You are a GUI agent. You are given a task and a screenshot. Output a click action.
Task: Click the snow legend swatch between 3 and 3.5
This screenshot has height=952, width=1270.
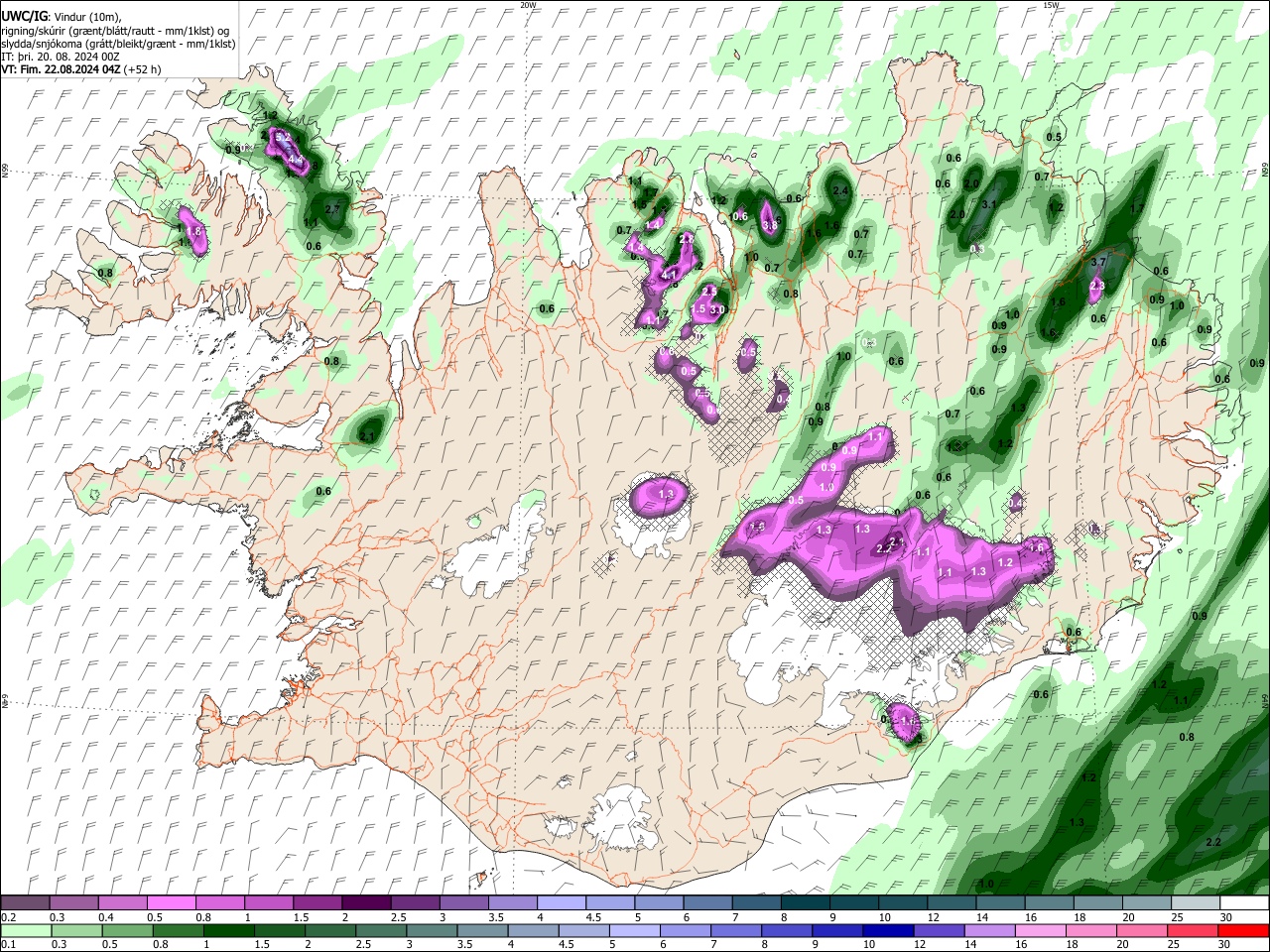pyautogui.click(x=462, y=903)
